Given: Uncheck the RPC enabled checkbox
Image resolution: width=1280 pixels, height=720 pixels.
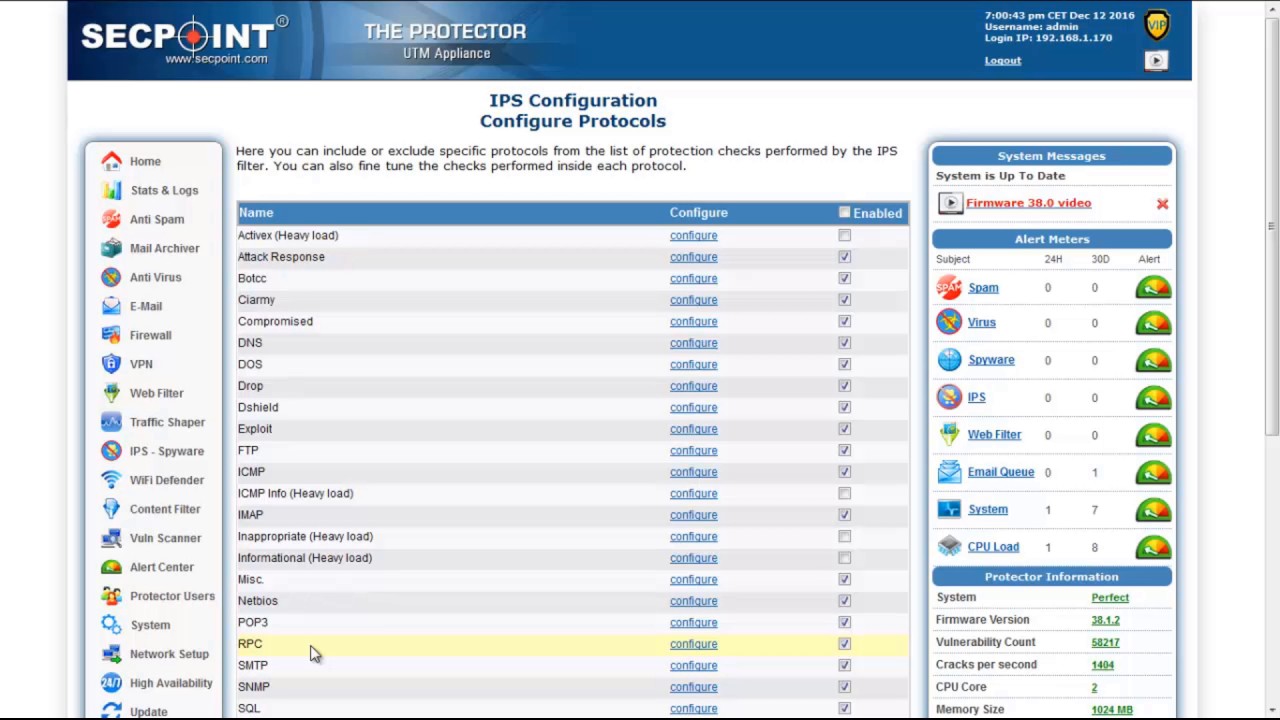Looking at the screenshot, I should 844,644.
